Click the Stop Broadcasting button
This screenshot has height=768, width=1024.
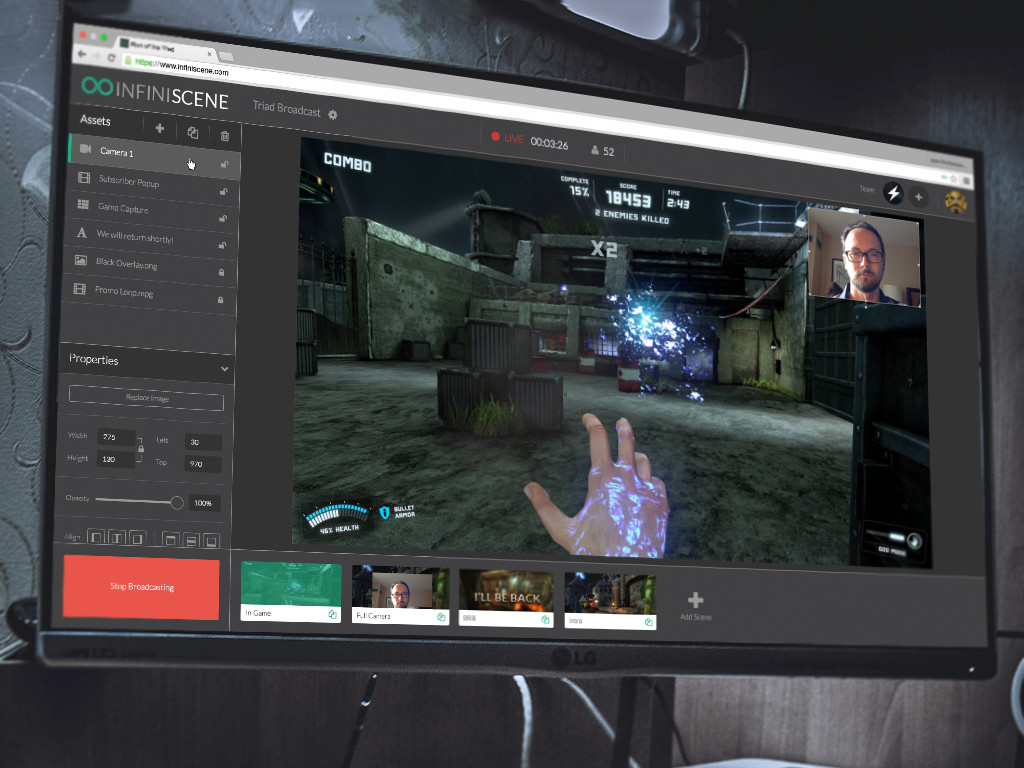click(141, 587)
